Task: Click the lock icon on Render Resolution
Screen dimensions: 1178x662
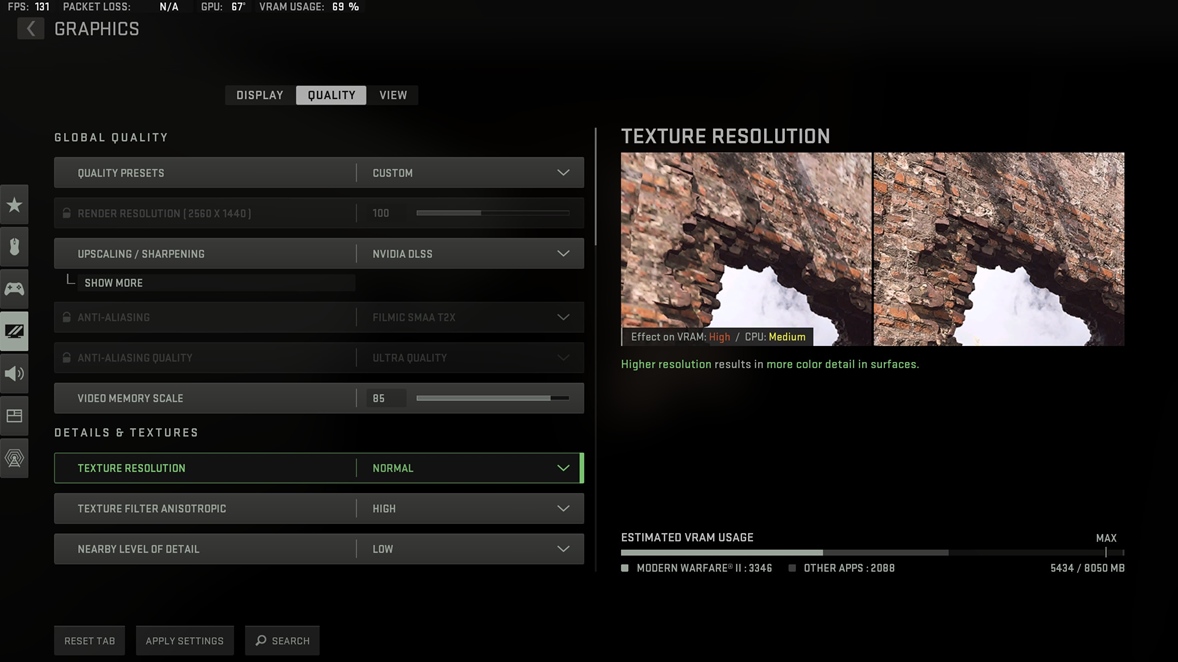Action: [x=67, y=213]
